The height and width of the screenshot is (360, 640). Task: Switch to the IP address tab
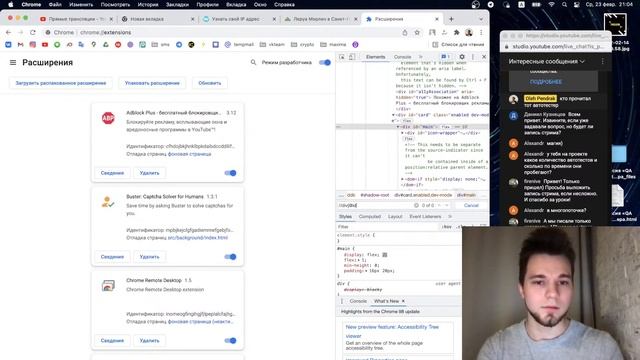pyautogui.click(x=240, y=19)
